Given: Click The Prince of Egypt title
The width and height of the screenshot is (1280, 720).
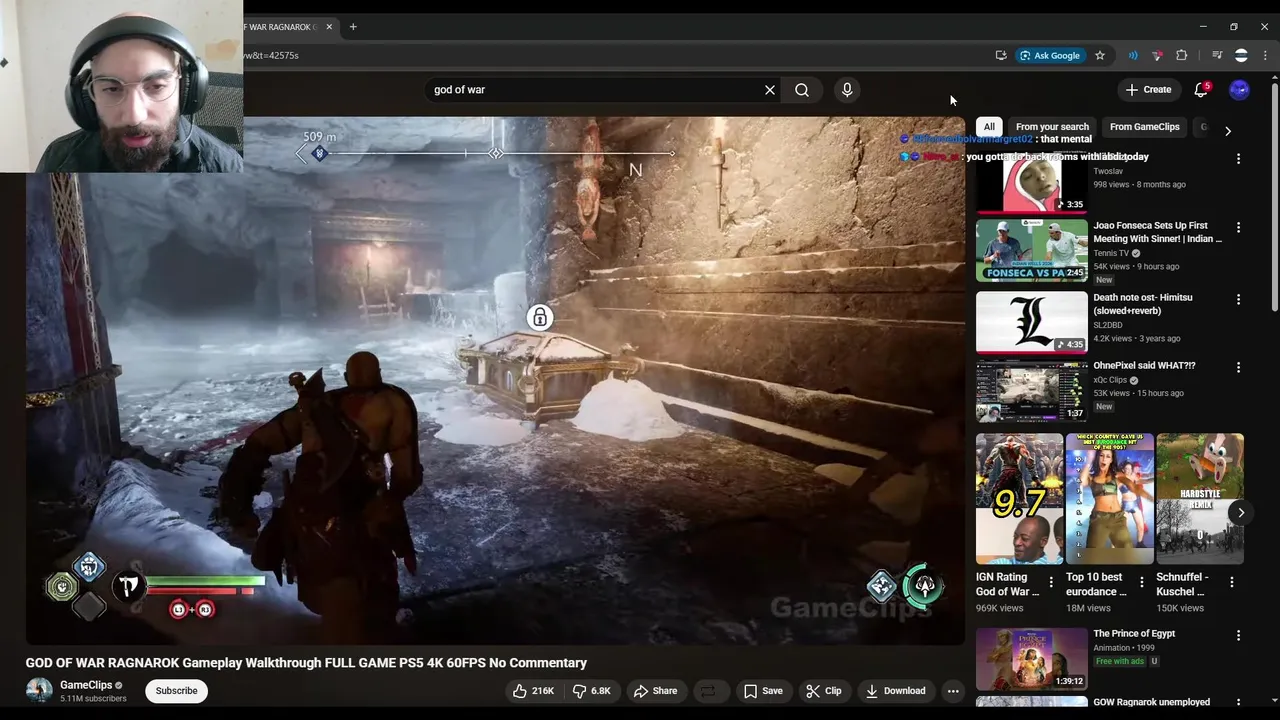Looking at the screenshot, I should pyautogui.click(x=1134, y=633).
